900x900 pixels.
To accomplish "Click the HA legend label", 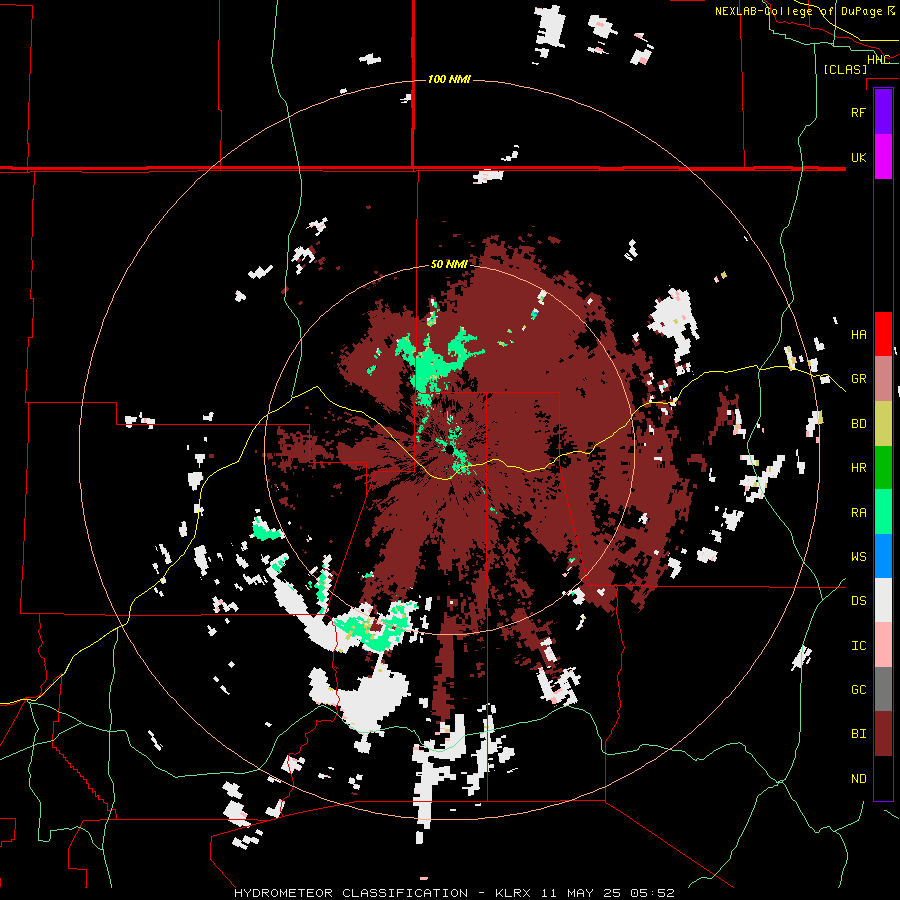I will point(858,335).
